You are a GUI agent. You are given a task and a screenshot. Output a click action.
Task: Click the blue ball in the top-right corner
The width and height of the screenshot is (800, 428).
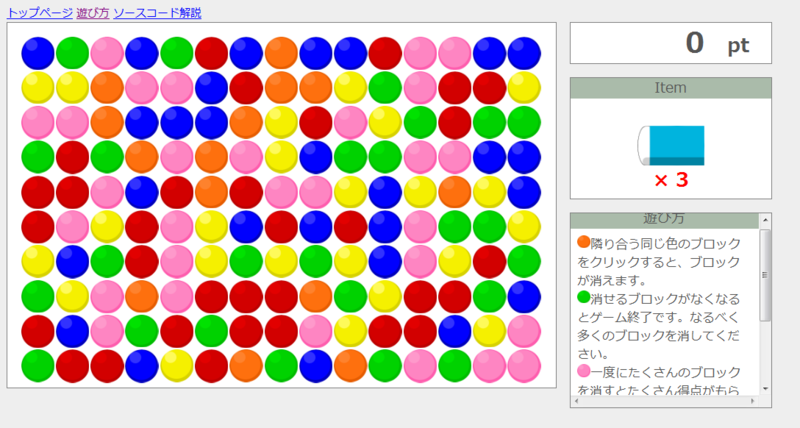[x=524, y=53]
